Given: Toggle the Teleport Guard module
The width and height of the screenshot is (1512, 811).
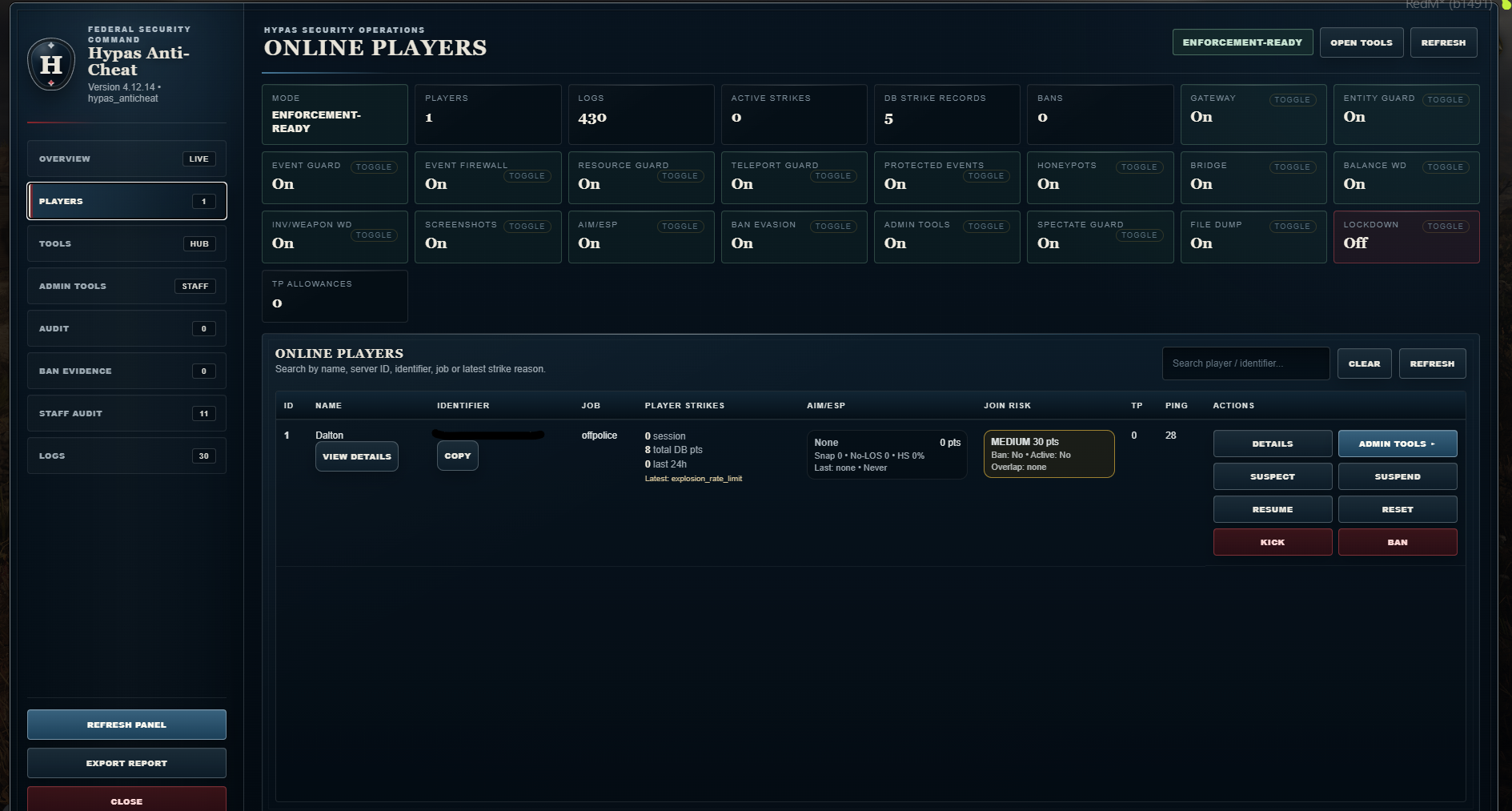Looking at the screenshot, I should [x=832, y=176].
